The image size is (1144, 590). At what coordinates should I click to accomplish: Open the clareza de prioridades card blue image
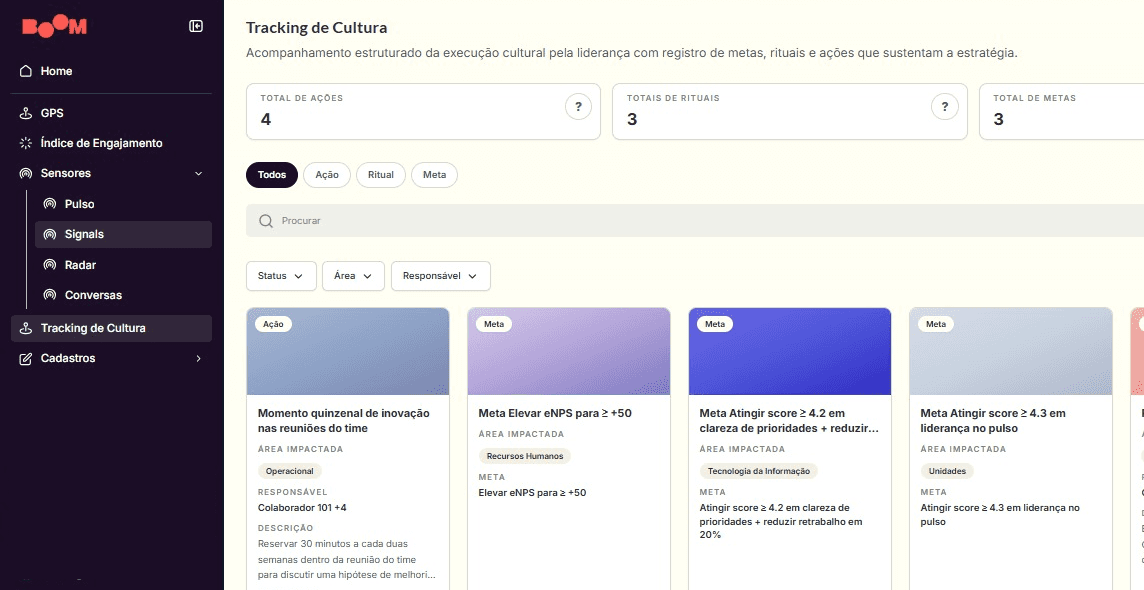coord(789,352)
